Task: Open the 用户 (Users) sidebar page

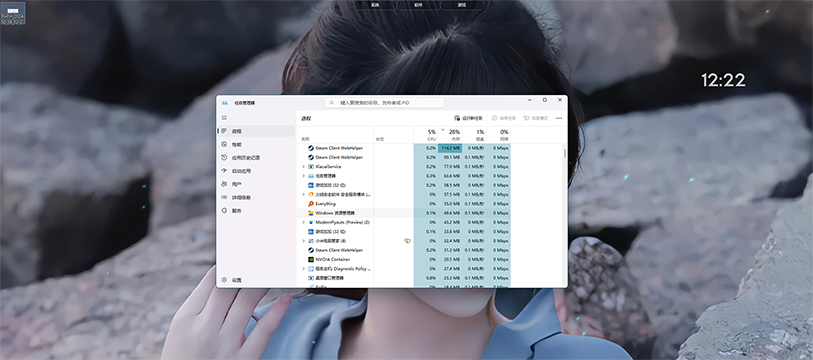Action: (x=256, y=184)
